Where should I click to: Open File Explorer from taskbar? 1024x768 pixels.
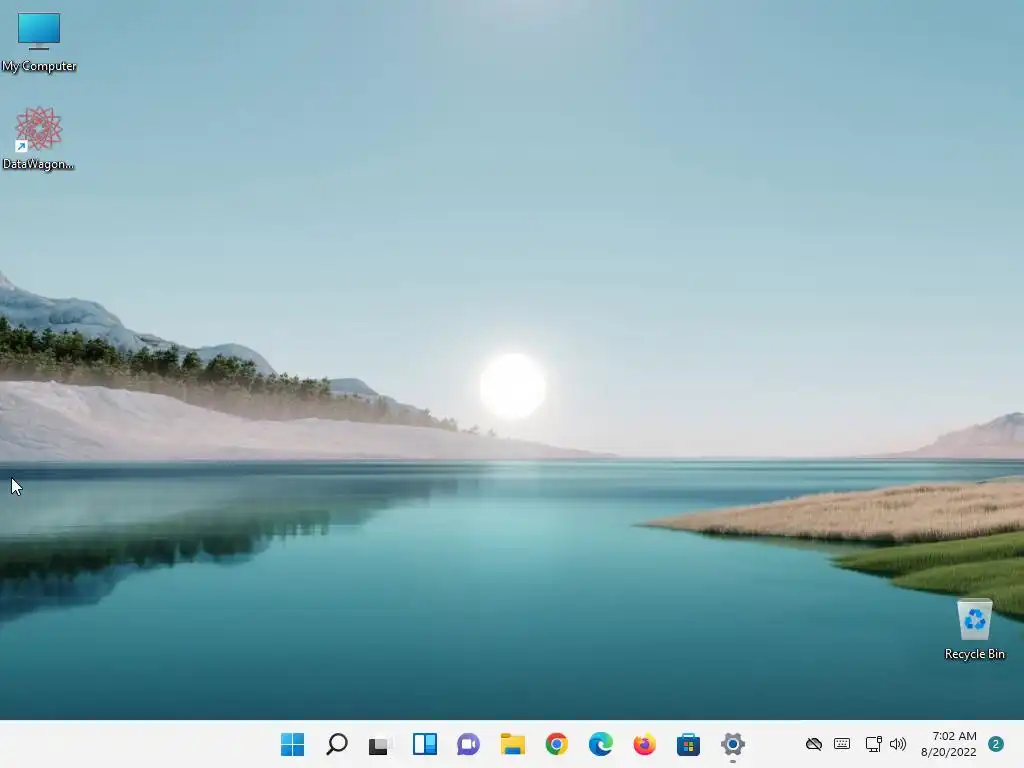tap(513, 744)
